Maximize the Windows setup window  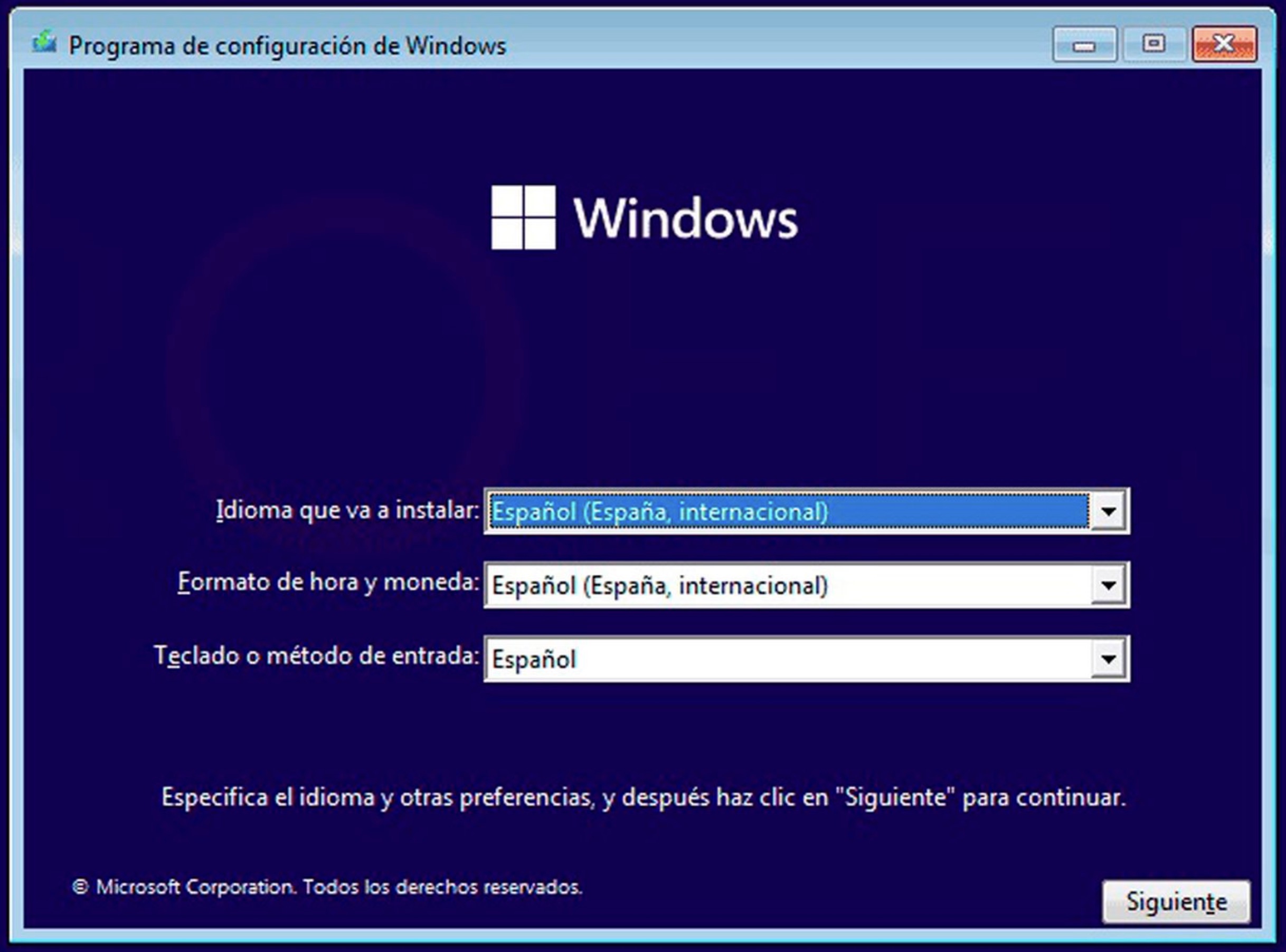point(1153,44)
